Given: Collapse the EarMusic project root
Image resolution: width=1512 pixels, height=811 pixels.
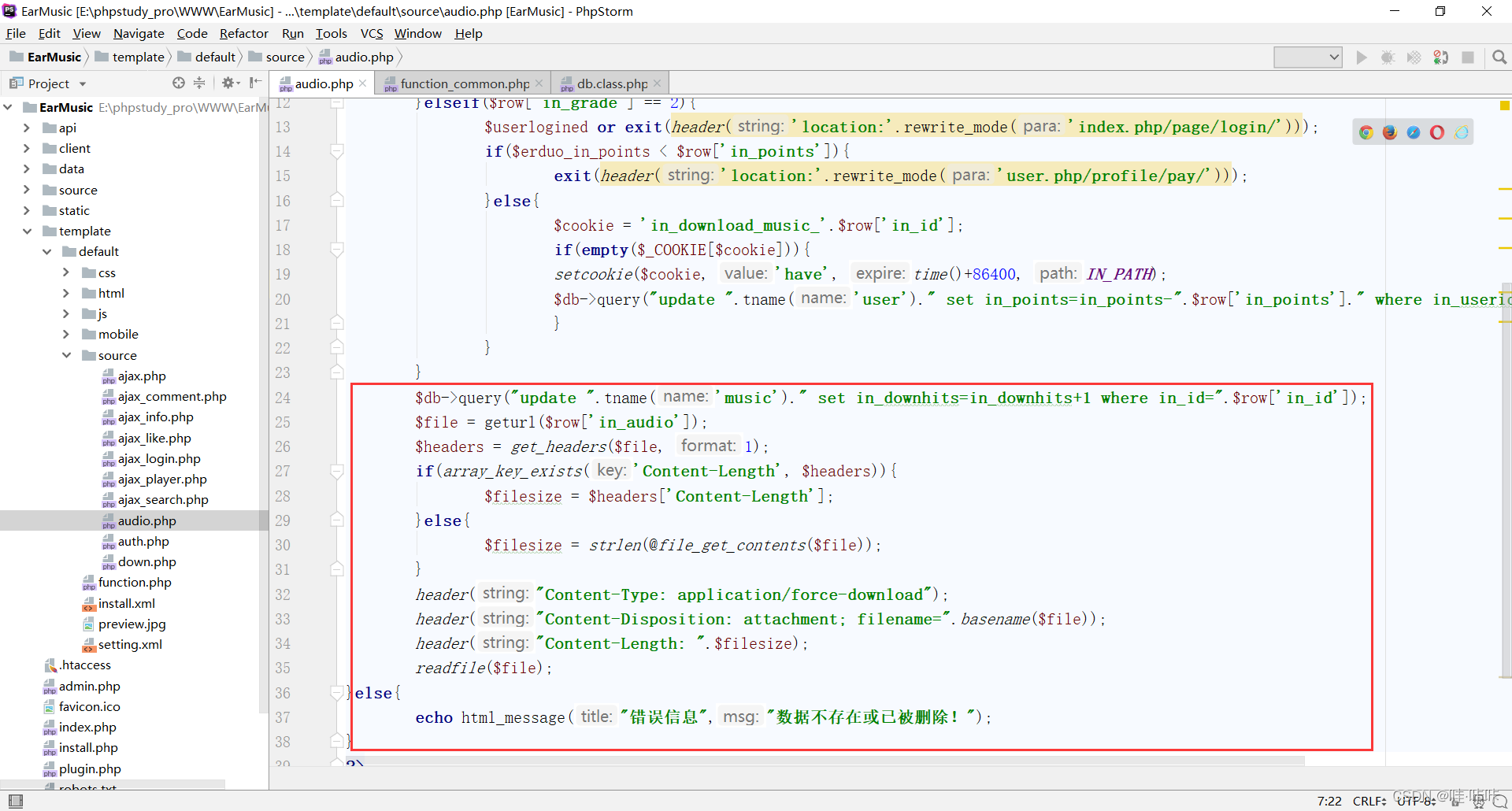Looking at the screenshot, I should coord(7,107).
